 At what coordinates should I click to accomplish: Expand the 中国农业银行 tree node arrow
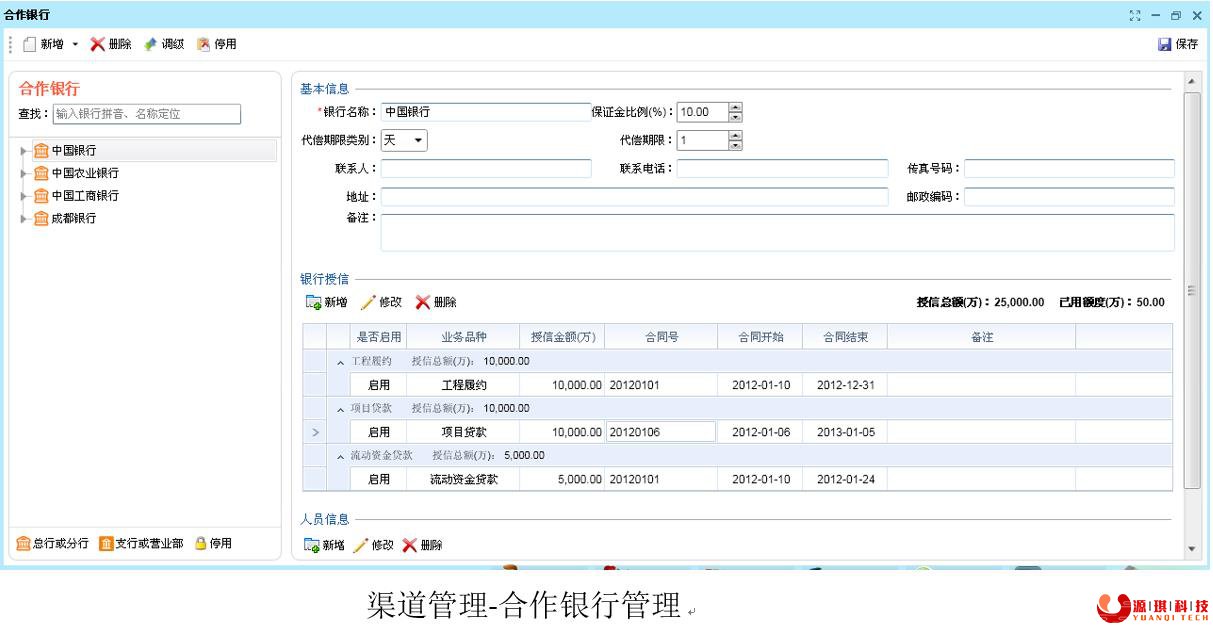[x=24, y=173]
